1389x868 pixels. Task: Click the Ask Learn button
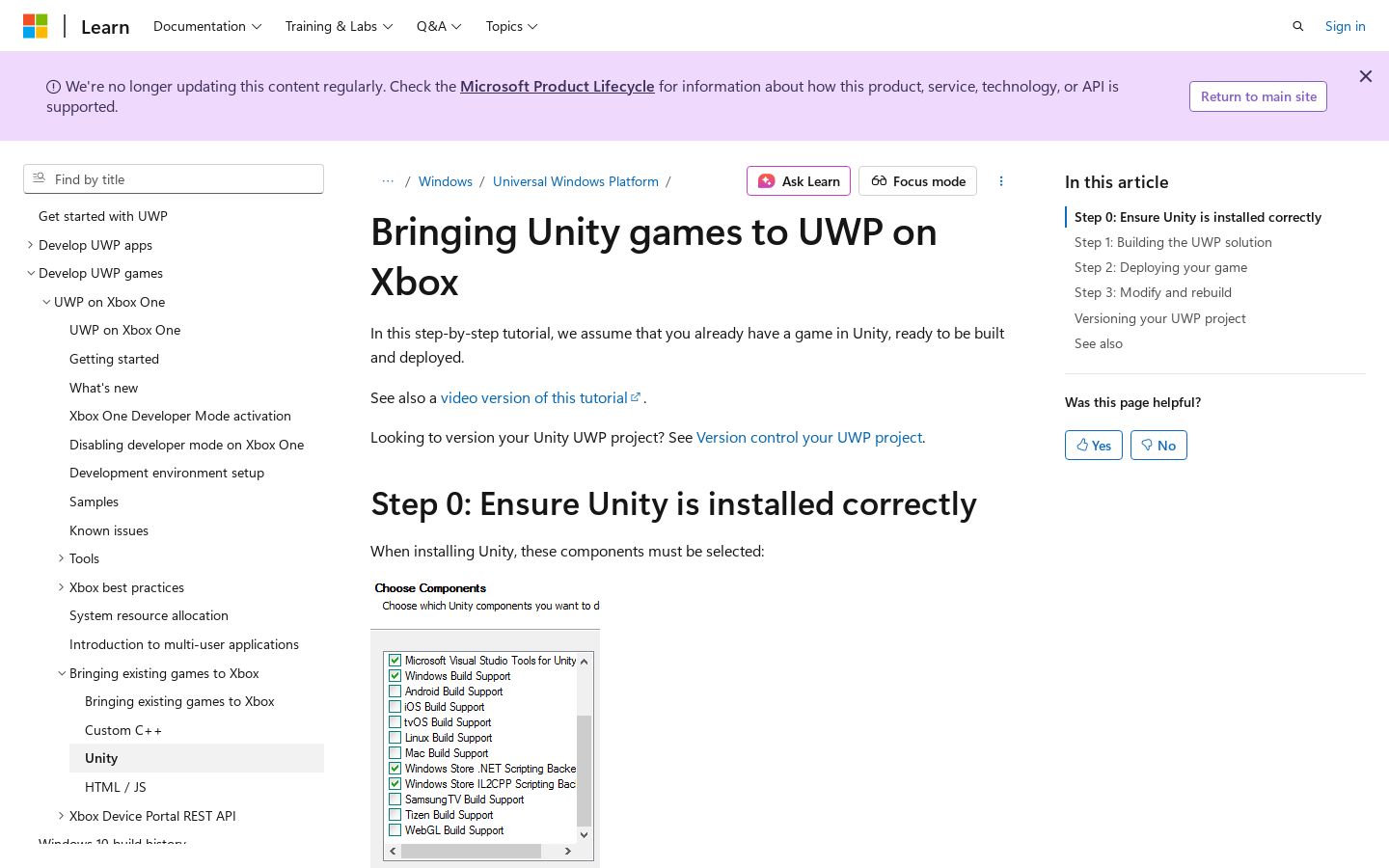pos(799,181)
